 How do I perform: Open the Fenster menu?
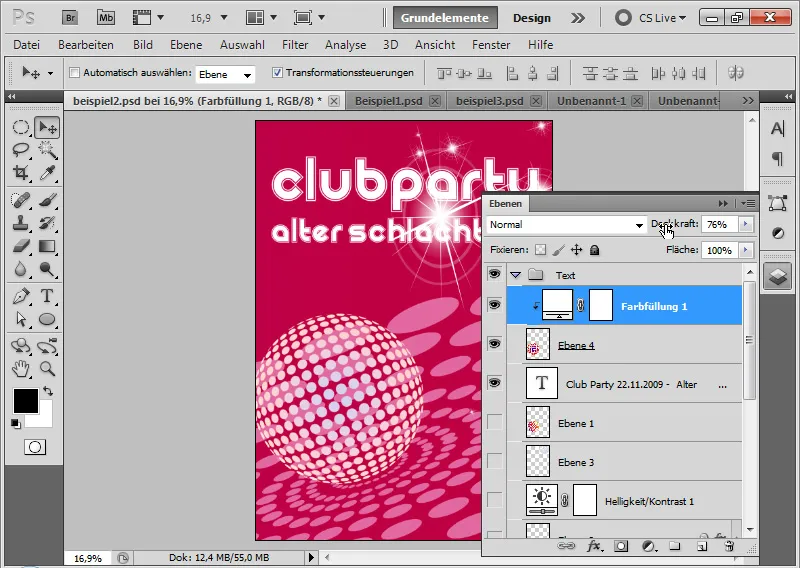tap(491, 45)
